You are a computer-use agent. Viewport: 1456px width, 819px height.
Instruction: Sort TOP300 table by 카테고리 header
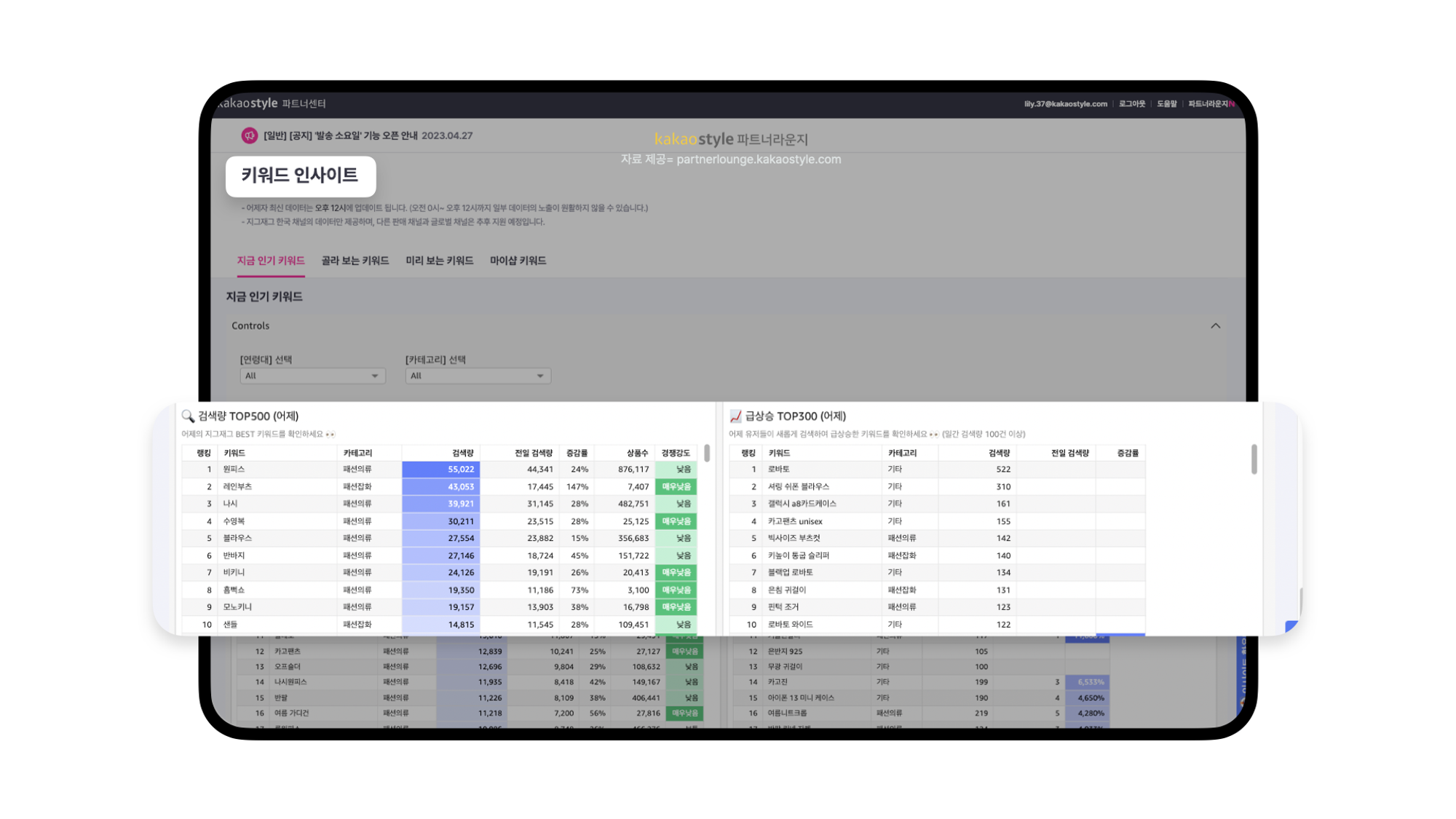pos(902,453)
